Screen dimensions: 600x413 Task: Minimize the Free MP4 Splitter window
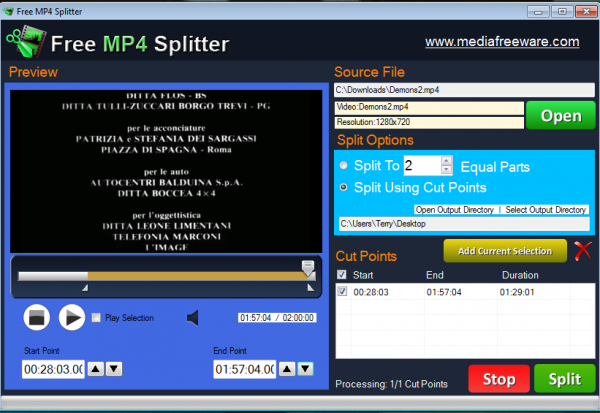coord(538,11)
